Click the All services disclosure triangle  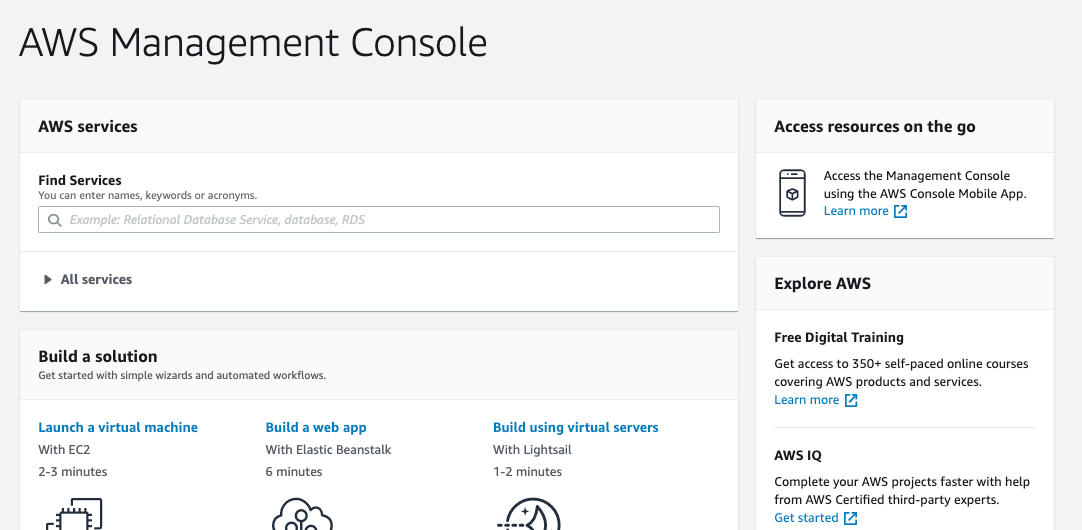[48, 279]
